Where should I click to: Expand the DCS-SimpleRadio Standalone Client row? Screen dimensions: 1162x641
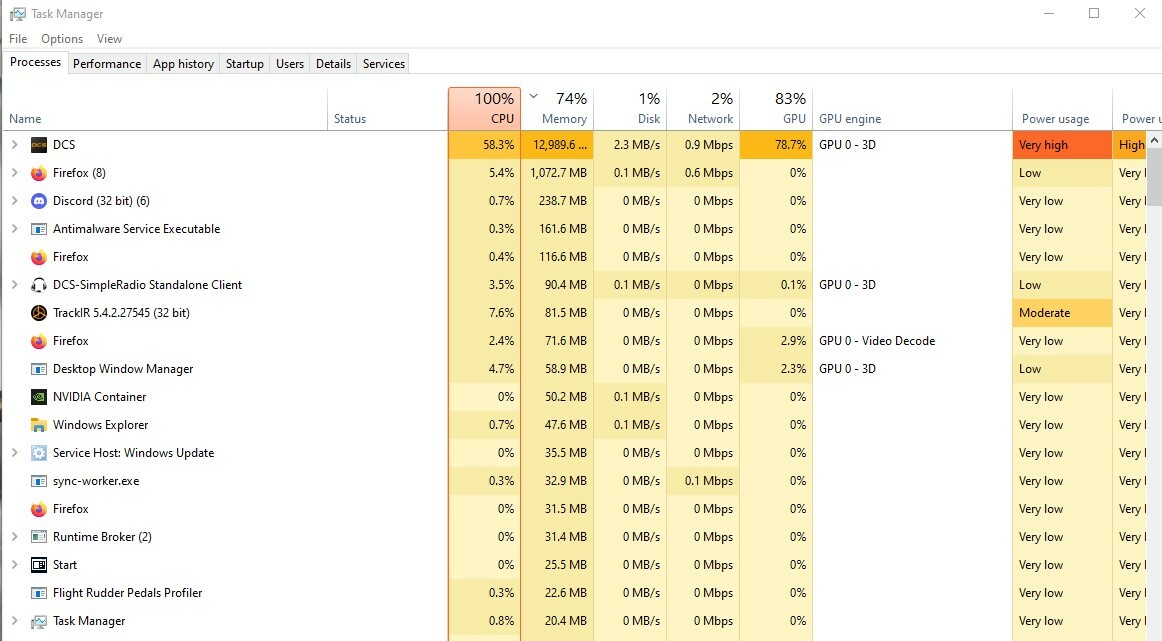click(x=14, y=285)
